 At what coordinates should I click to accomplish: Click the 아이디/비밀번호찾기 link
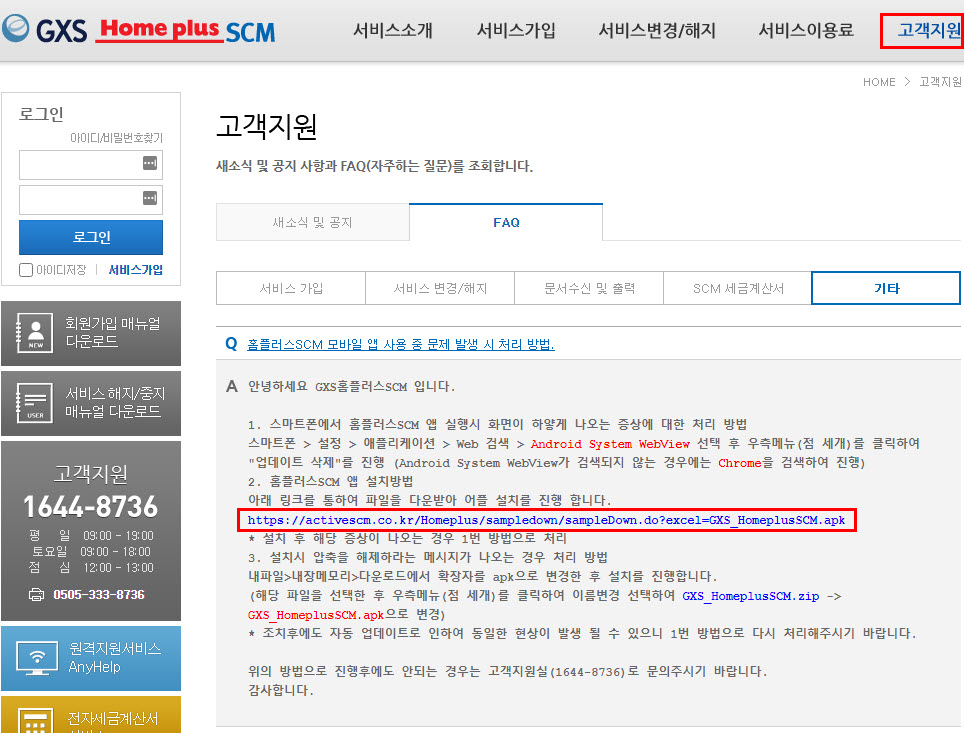pyautogui.click(x=116, y=138)
